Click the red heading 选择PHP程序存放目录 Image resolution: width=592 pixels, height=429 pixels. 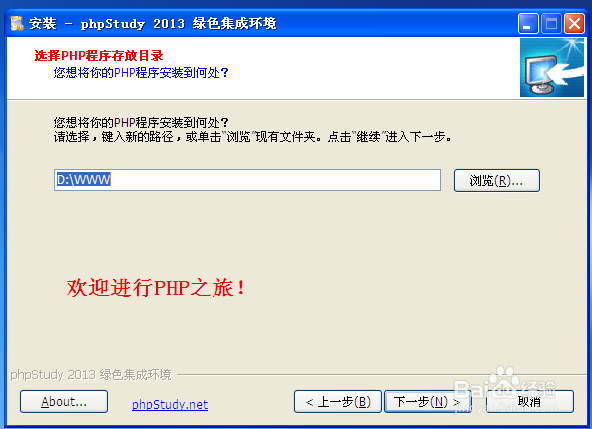coord(99,56)
